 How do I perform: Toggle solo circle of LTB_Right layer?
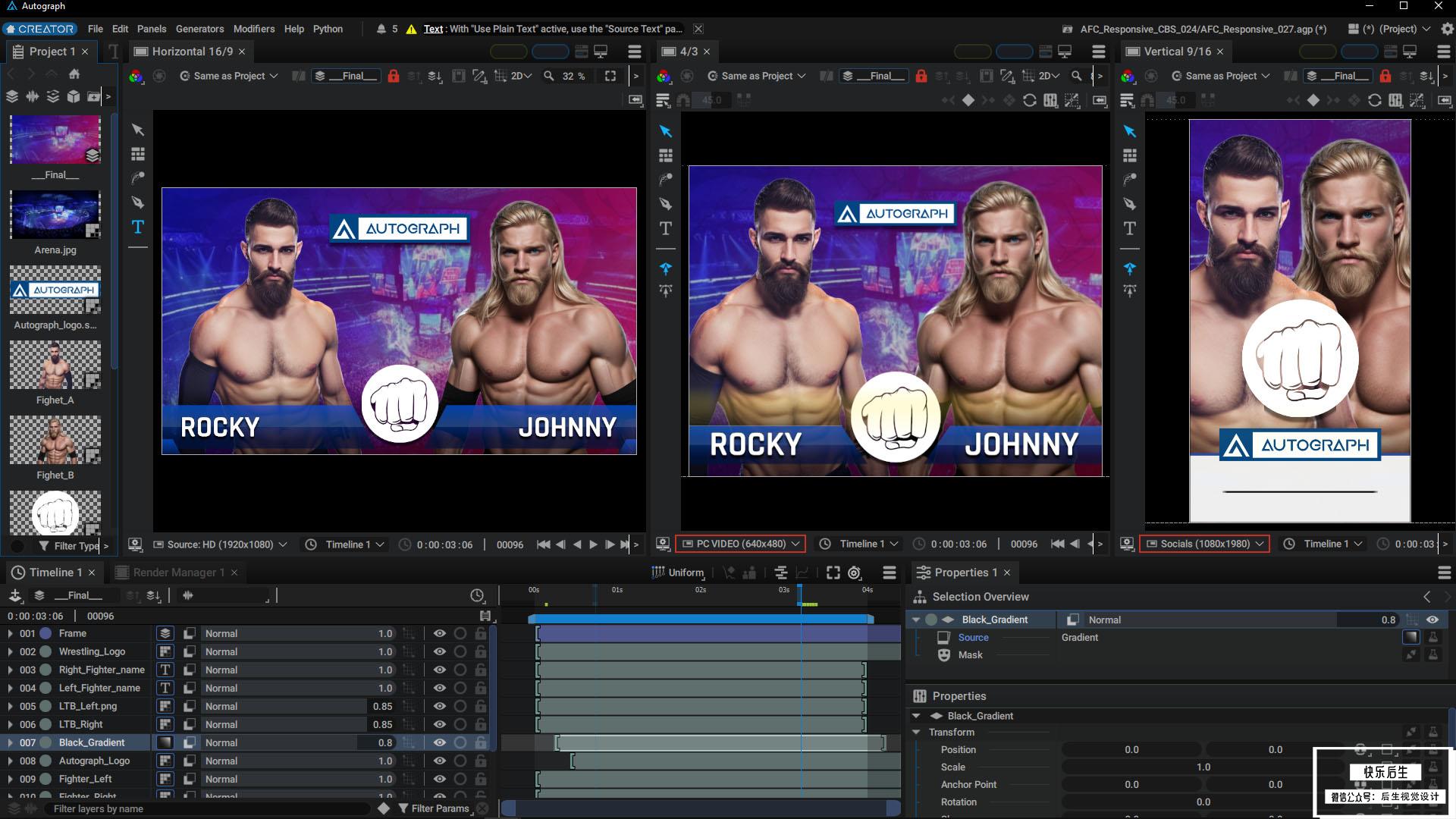point(460,724)
